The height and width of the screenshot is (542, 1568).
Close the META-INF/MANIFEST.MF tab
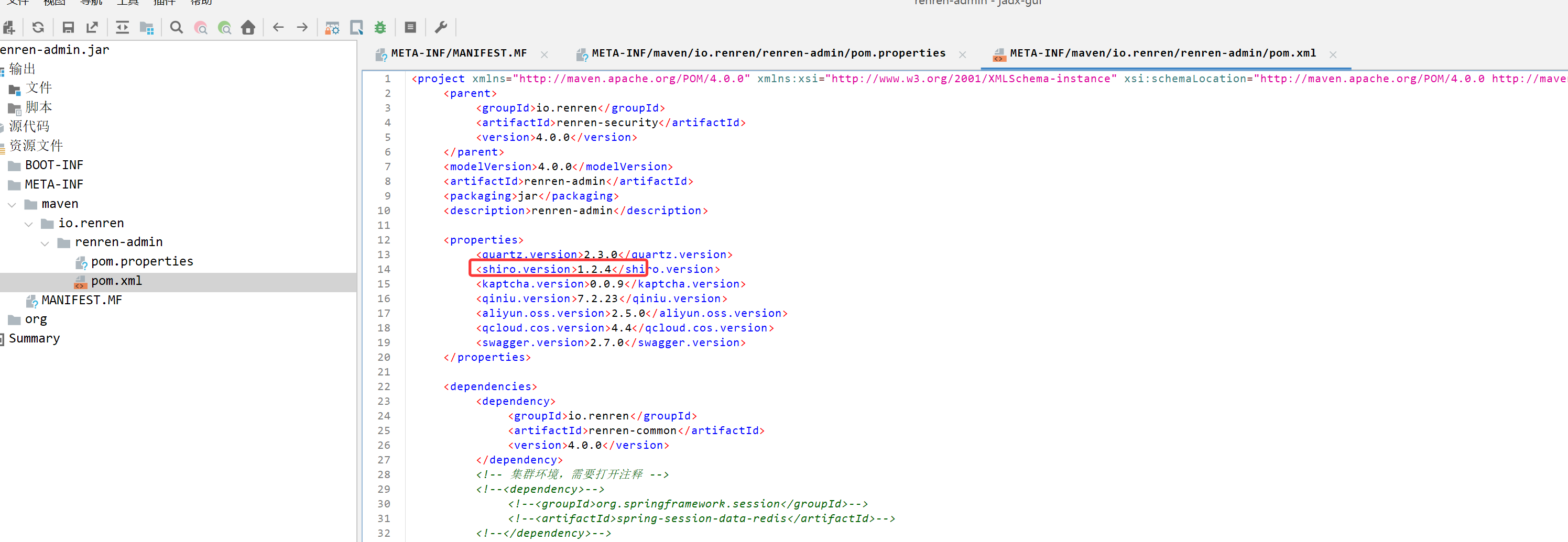(544, 55)
